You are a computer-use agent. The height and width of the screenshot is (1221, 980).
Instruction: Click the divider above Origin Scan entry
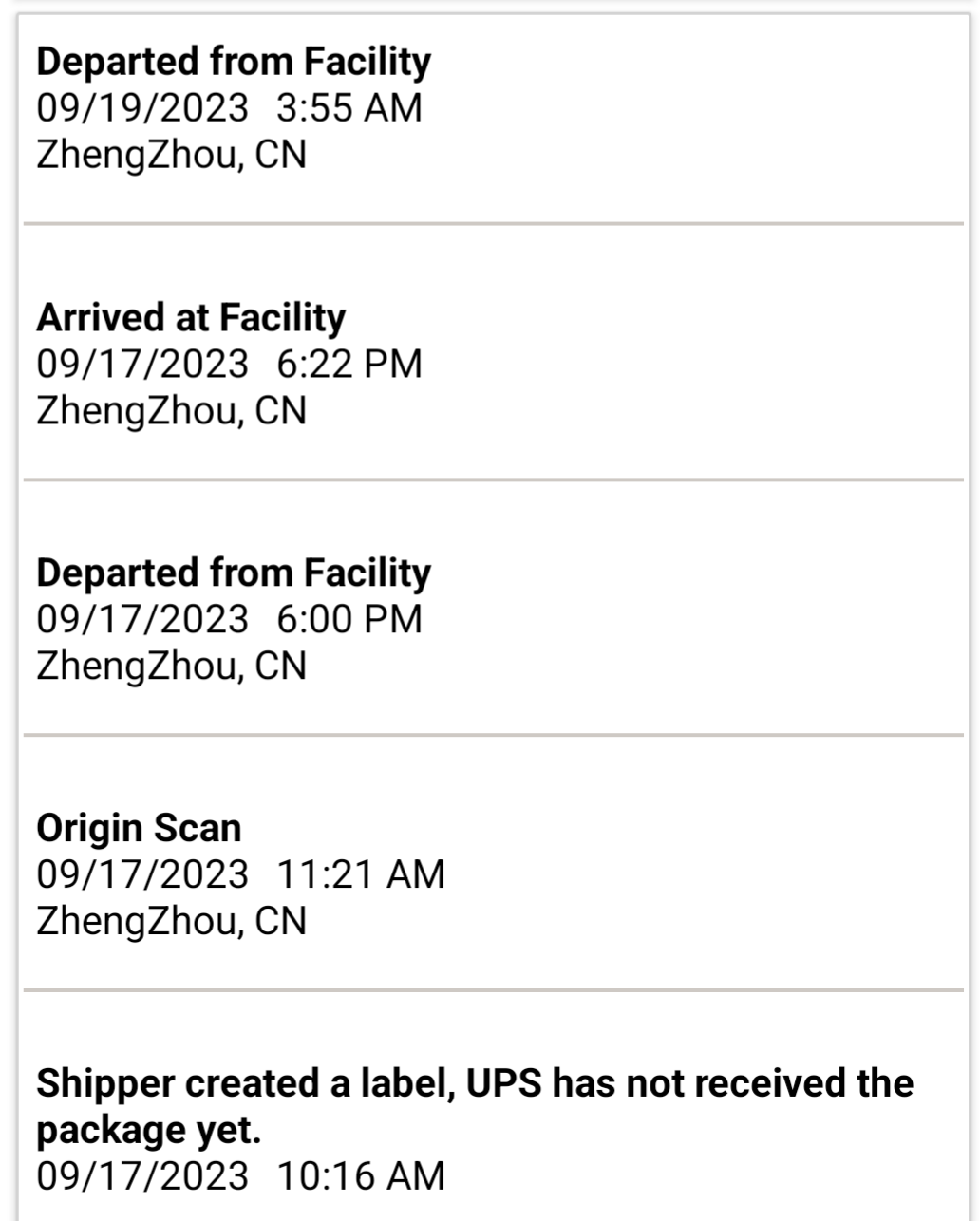pos(494,735)
